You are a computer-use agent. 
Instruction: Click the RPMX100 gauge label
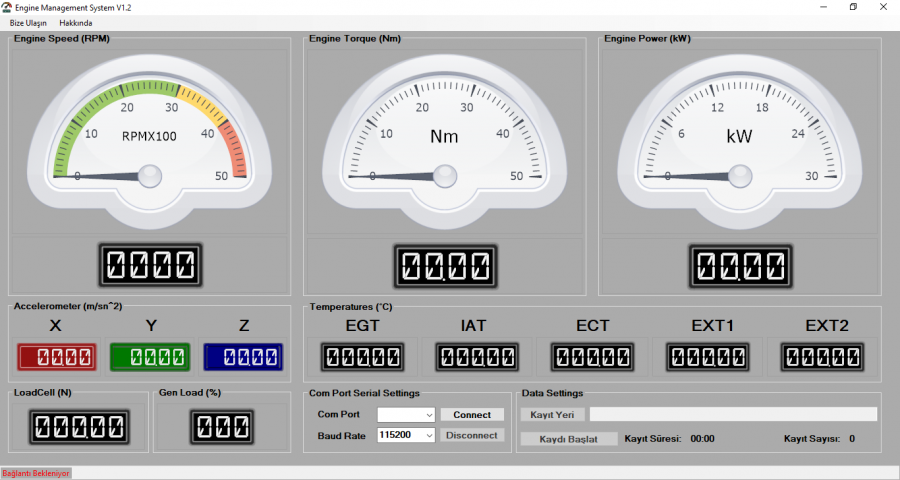tap(149, 137)
